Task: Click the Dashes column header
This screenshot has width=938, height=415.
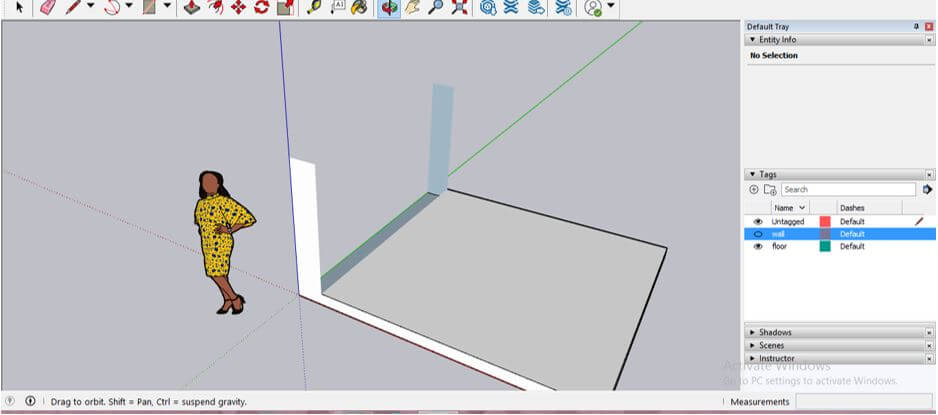Action: coord(869,208)
